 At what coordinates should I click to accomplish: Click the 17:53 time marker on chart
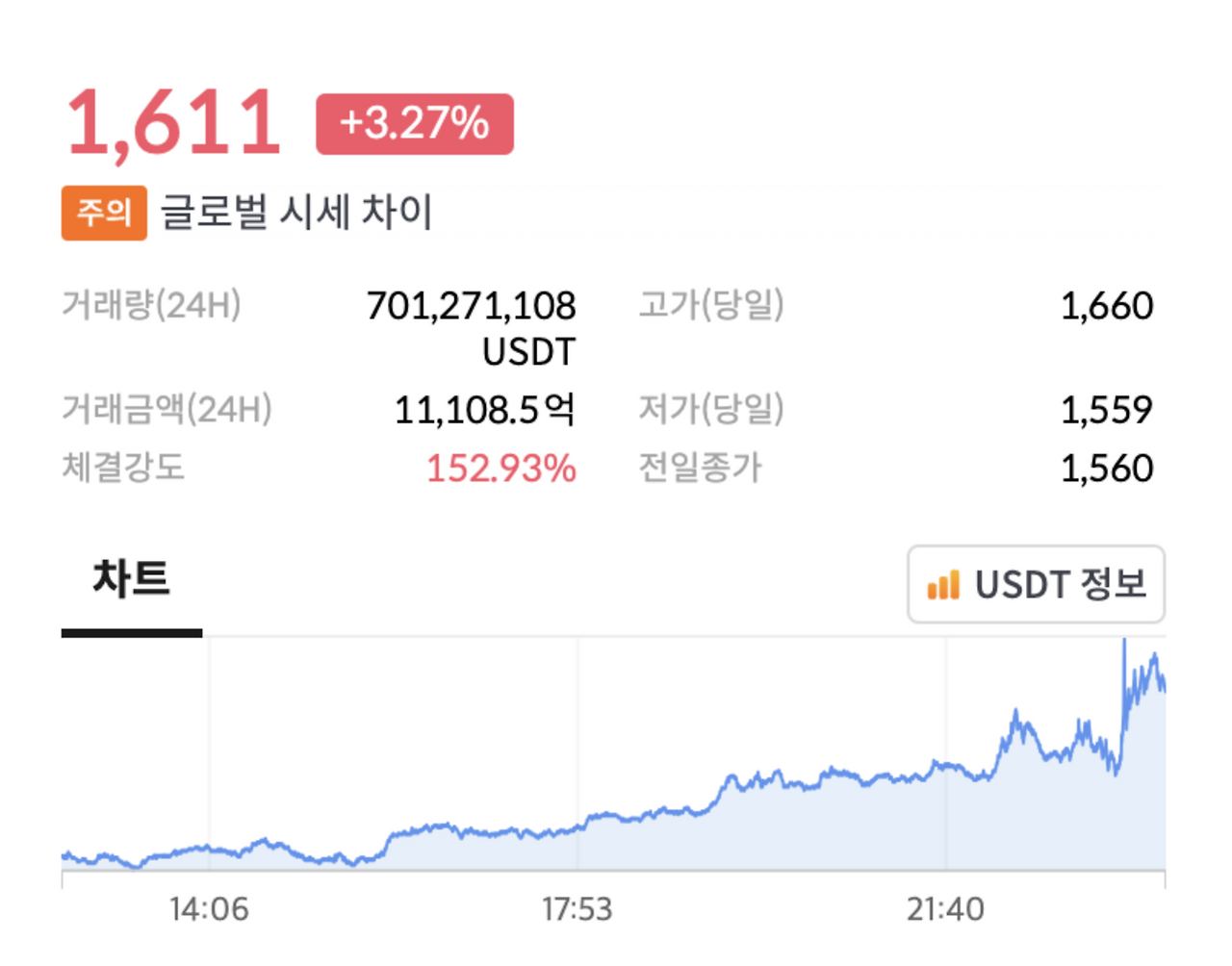point(580,904)
